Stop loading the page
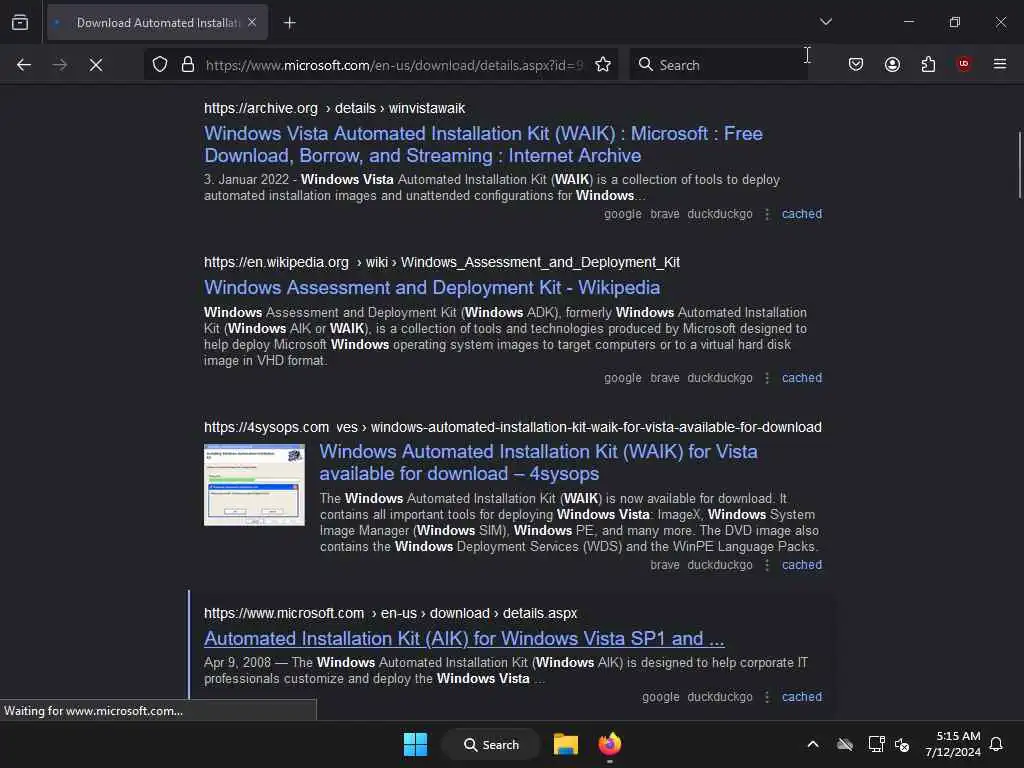The height and width of the screenshot is (768, 1024). click(96, 65)
